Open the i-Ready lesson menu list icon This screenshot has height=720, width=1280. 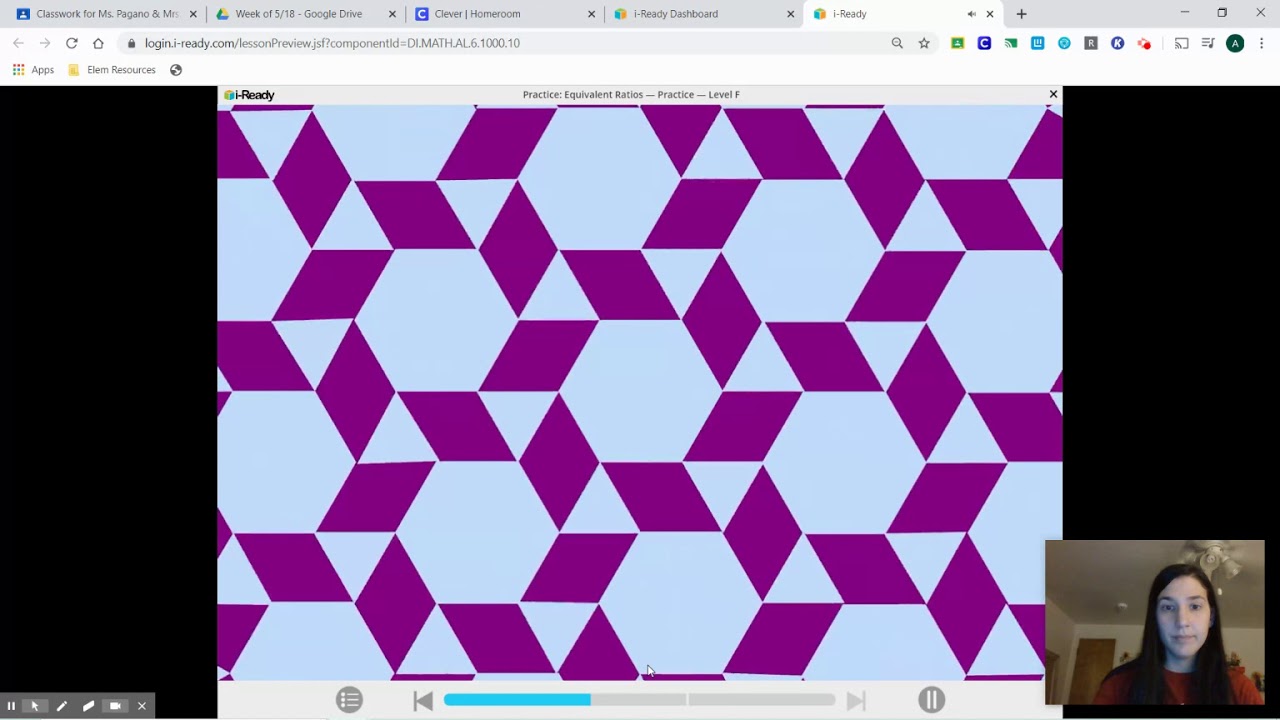[x=349, y=700]
